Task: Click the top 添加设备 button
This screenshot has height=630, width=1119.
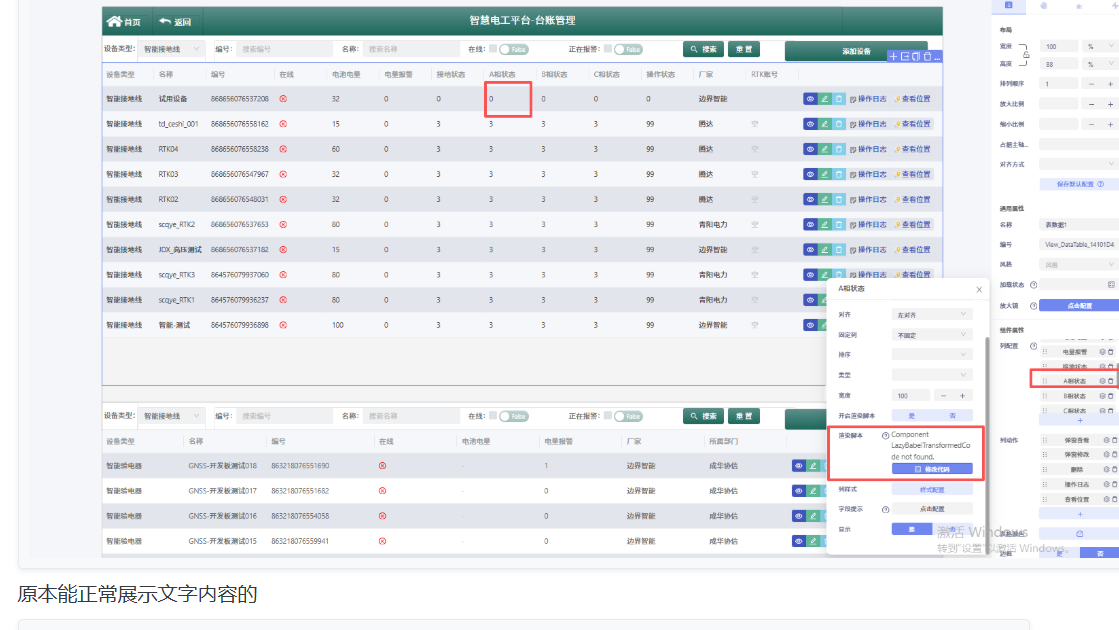Action: coord(856,50)
